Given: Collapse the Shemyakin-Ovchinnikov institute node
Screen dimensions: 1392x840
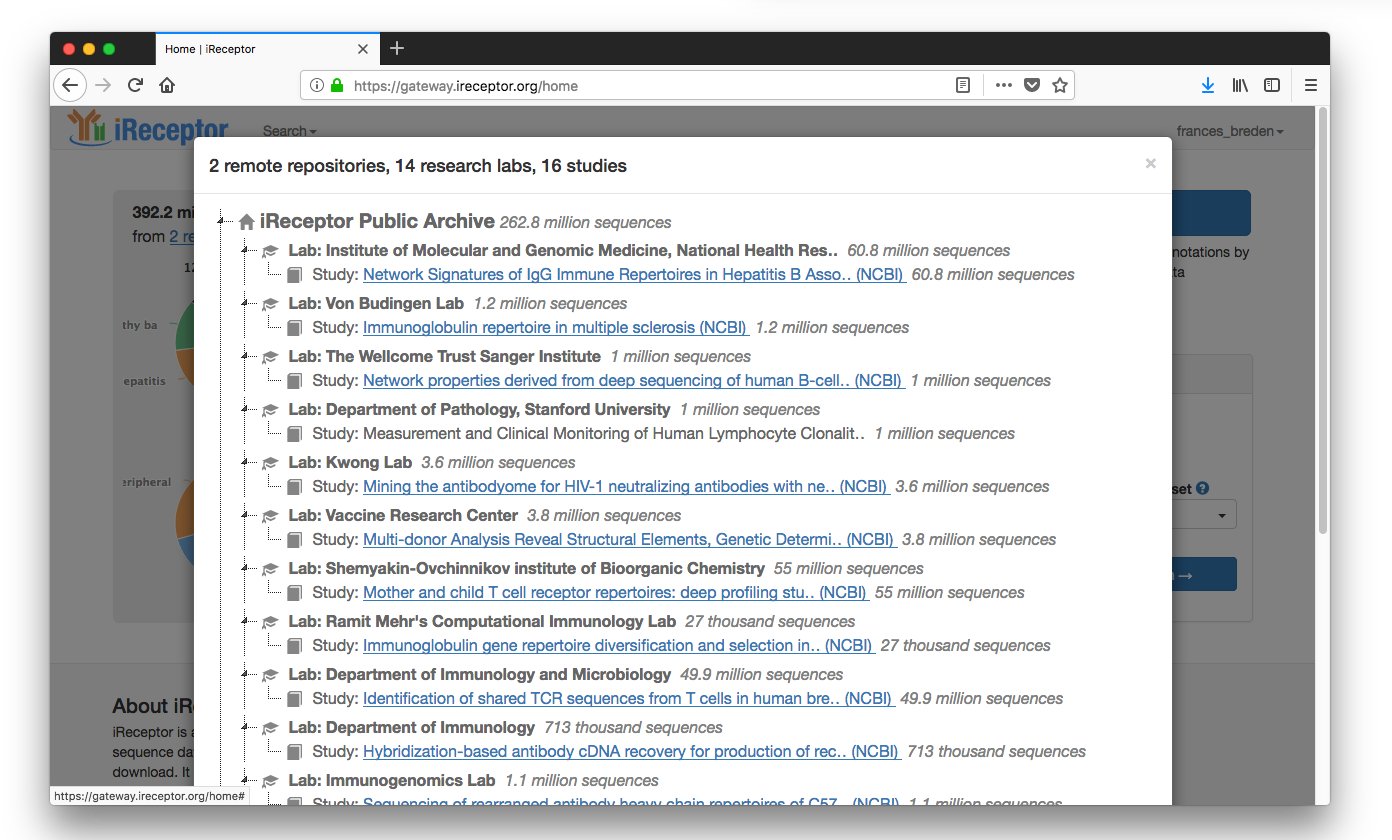Looking at the screenshot, I should pos(244,566).
